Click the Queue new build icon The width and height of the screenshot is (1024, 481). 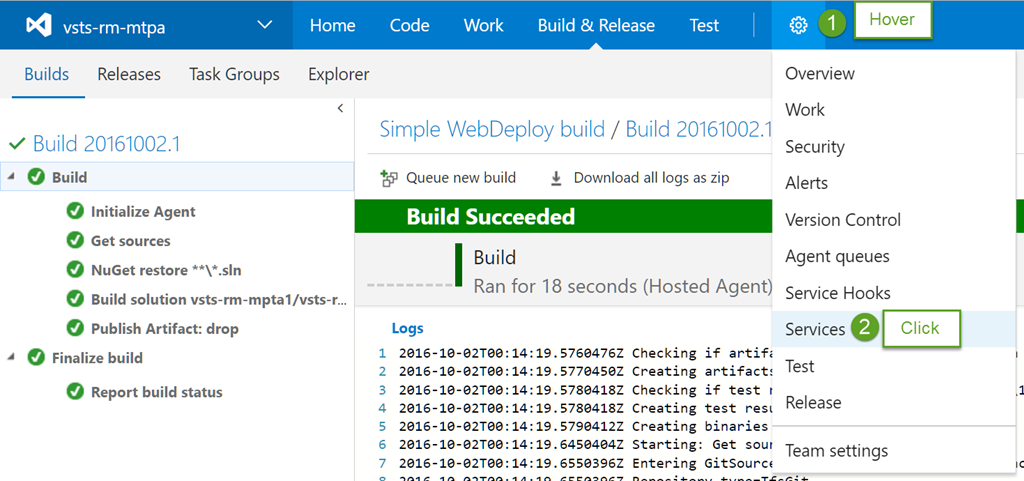389,178
